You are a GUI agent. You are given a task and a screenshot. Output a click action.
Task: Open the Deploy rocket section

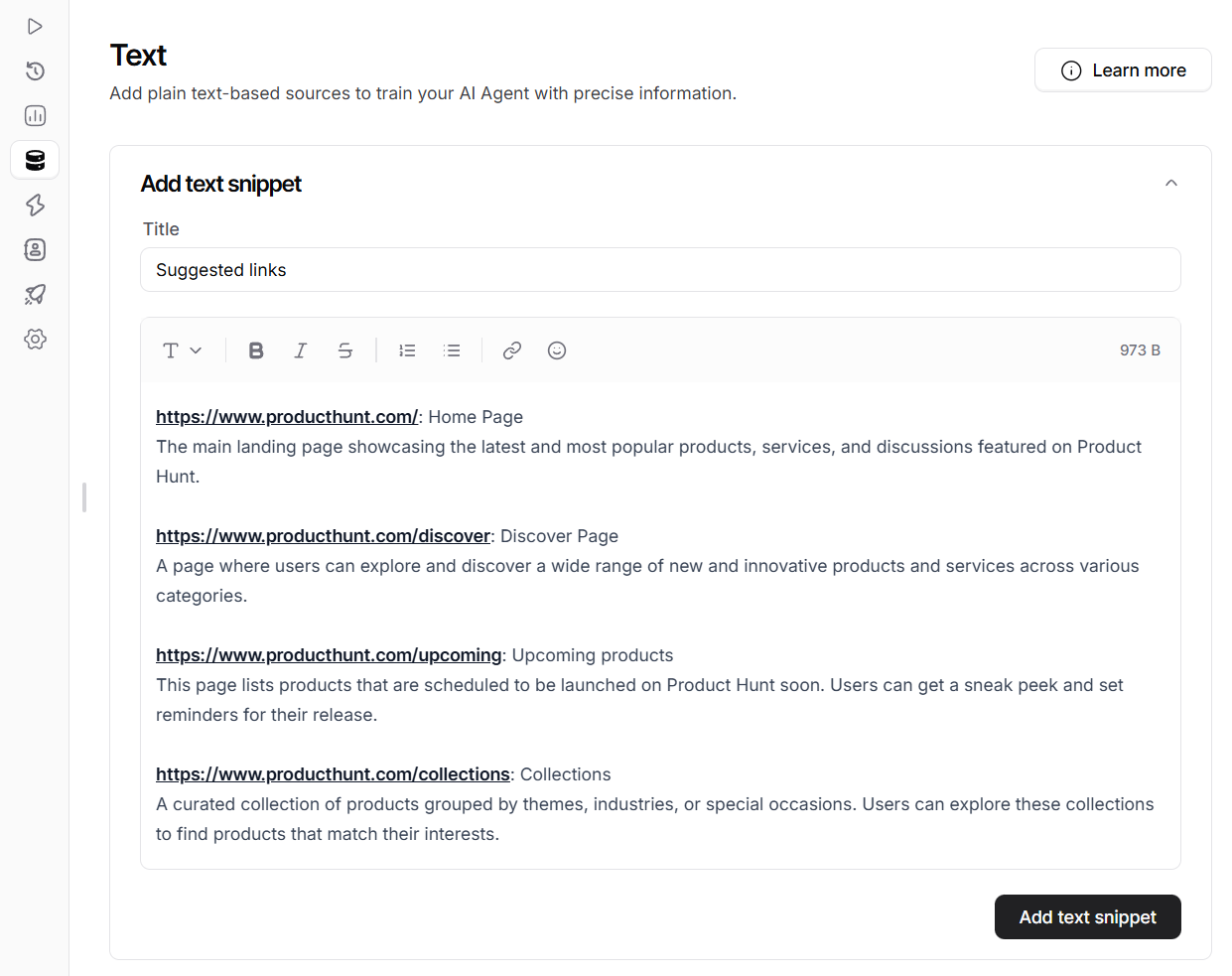[35, 294]
